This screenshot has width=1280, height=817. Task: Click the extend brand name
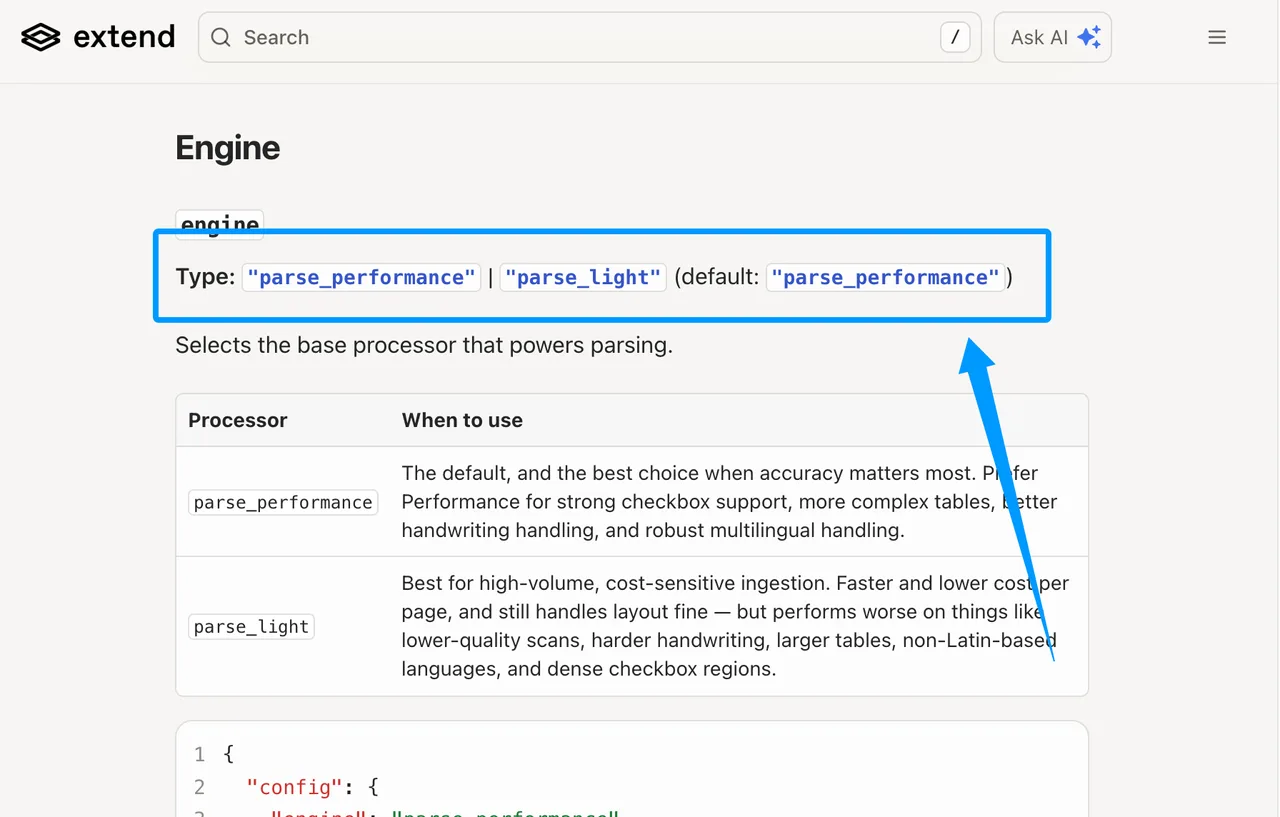tap(124, 38)
